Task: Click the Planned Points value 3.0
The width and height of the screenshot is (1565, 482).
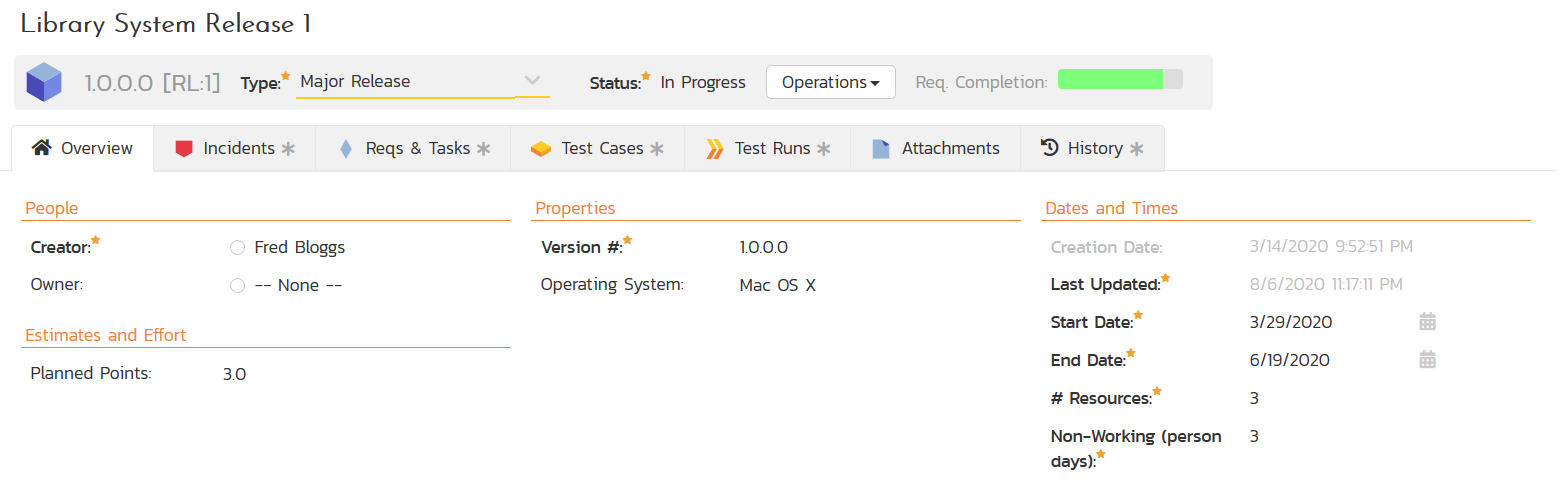Action: click(235, 375)
